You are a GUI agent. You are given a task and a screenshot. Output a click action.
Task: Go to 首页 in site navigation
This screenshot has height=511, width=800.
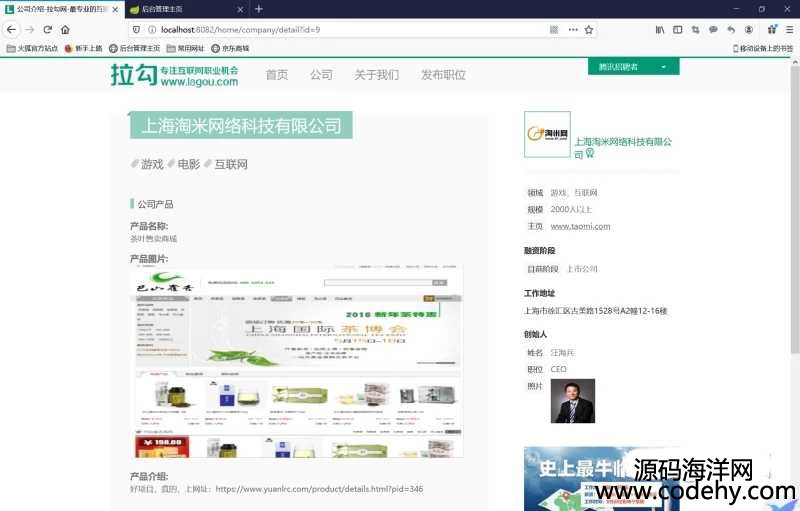pos(277,75)
